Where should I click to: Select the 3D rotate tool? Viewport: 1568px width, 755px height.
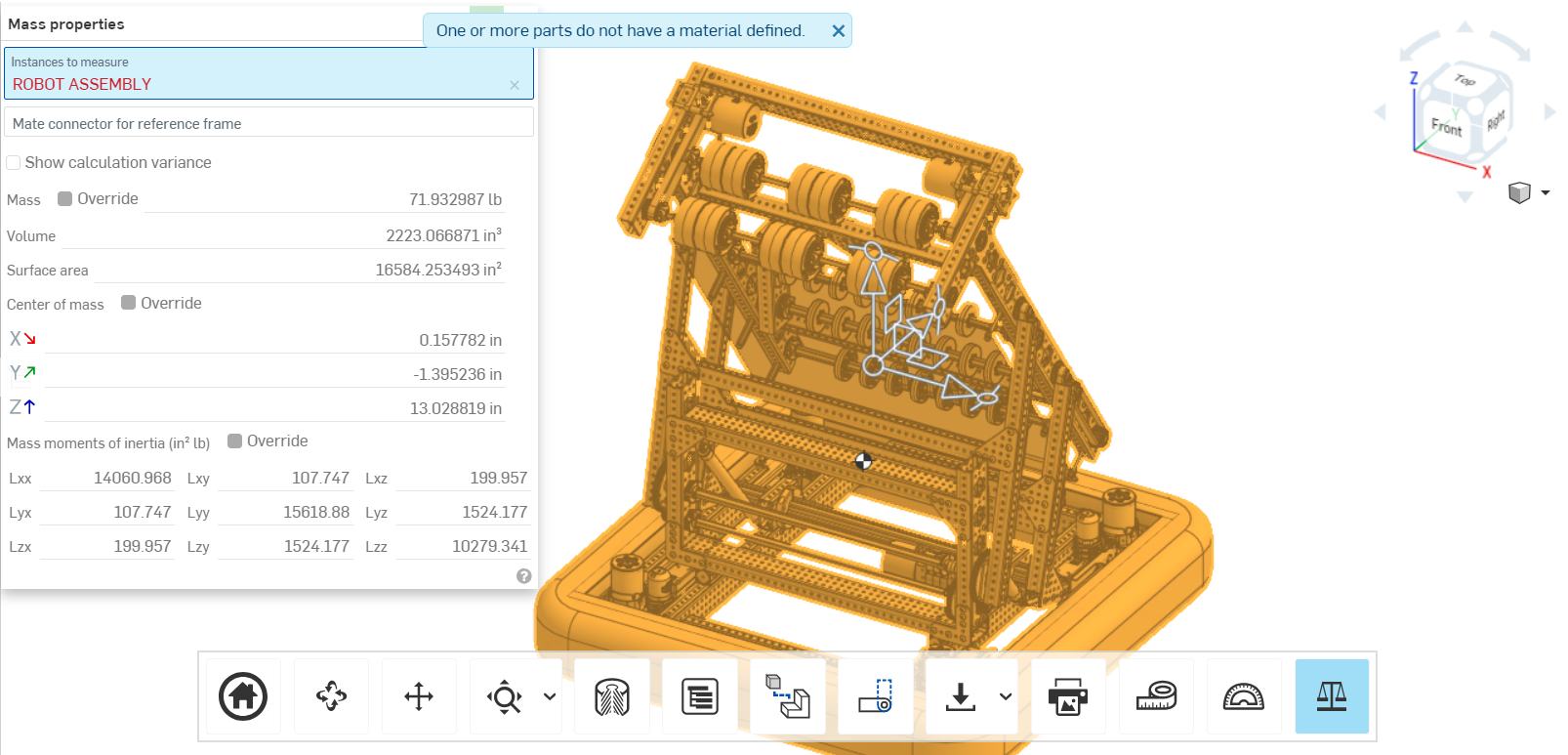[331, 696]
